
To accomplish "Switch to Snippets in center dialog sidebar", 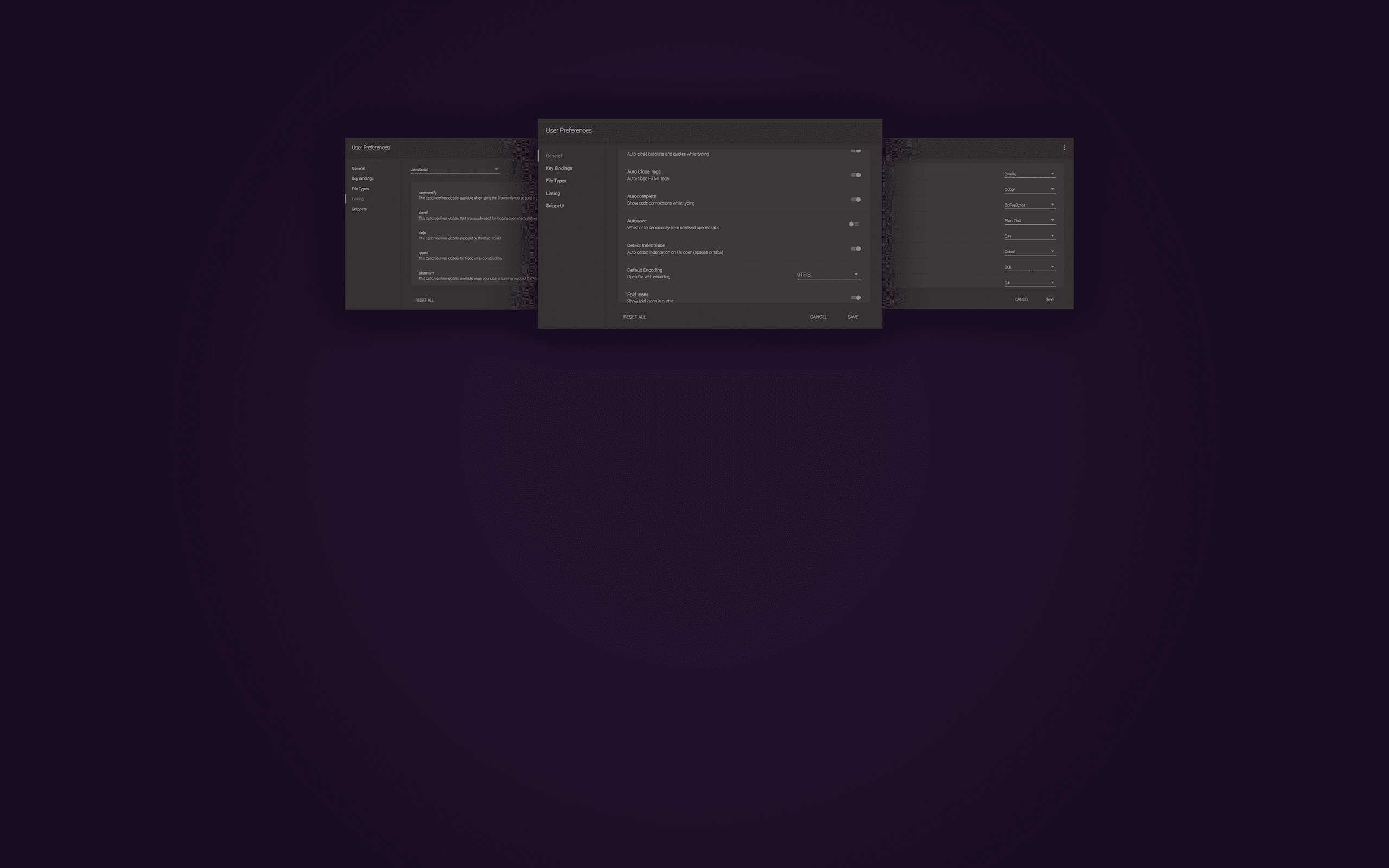I will tap(555, 206).
